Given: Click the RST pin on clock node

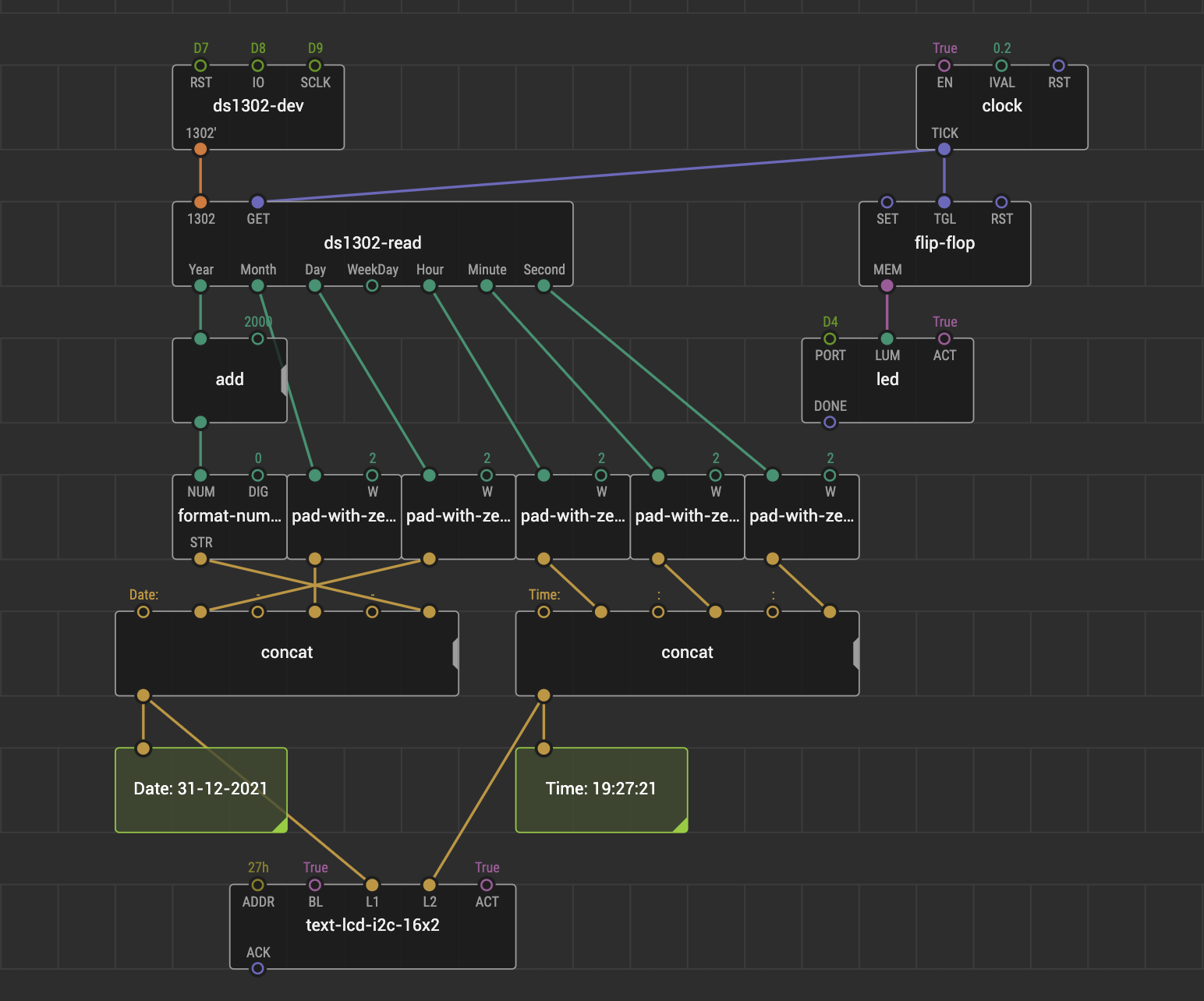Looking at the screenshot, I should (1059, 65).
